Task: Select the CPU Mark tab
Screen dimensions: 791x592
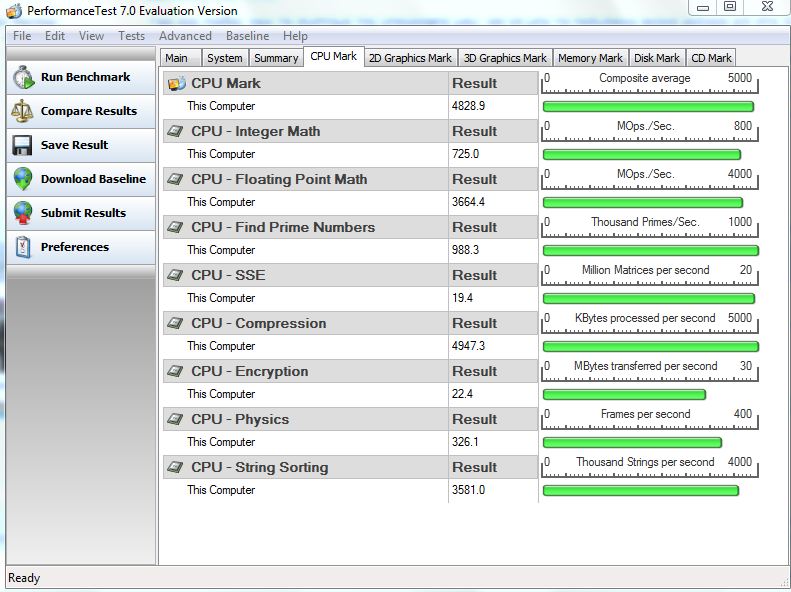Action: tap(333, 56)
